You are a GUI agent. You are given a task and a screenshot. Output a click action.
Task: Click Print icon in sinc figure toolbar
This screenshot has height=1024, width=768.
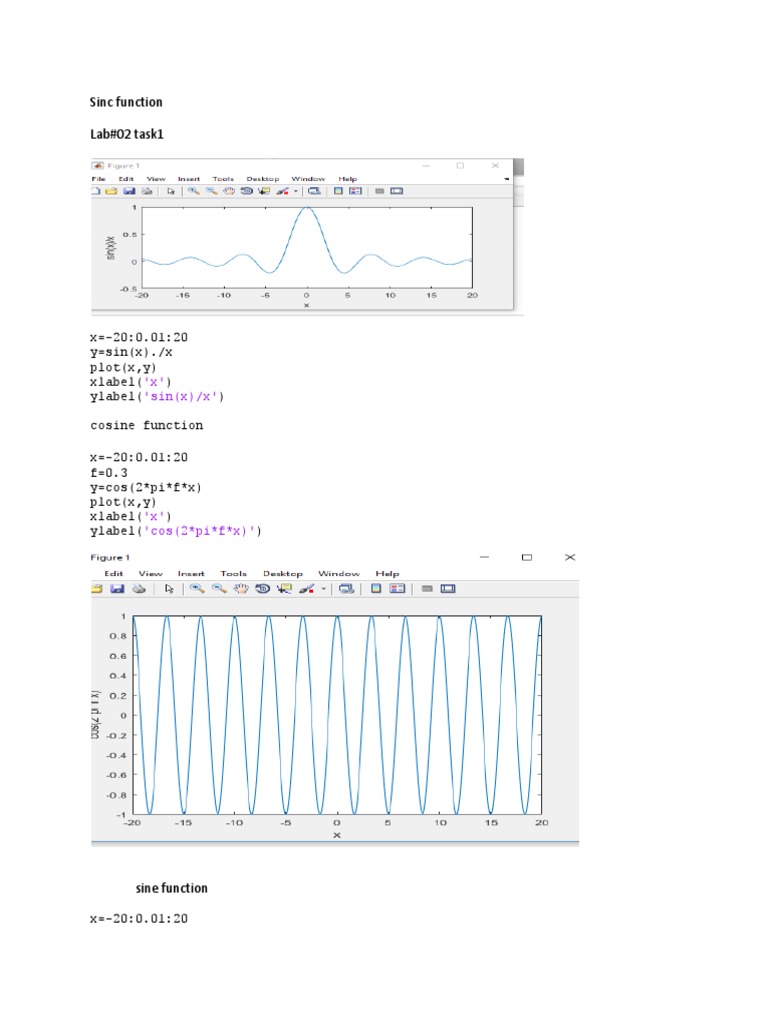(x=147, y=191)
